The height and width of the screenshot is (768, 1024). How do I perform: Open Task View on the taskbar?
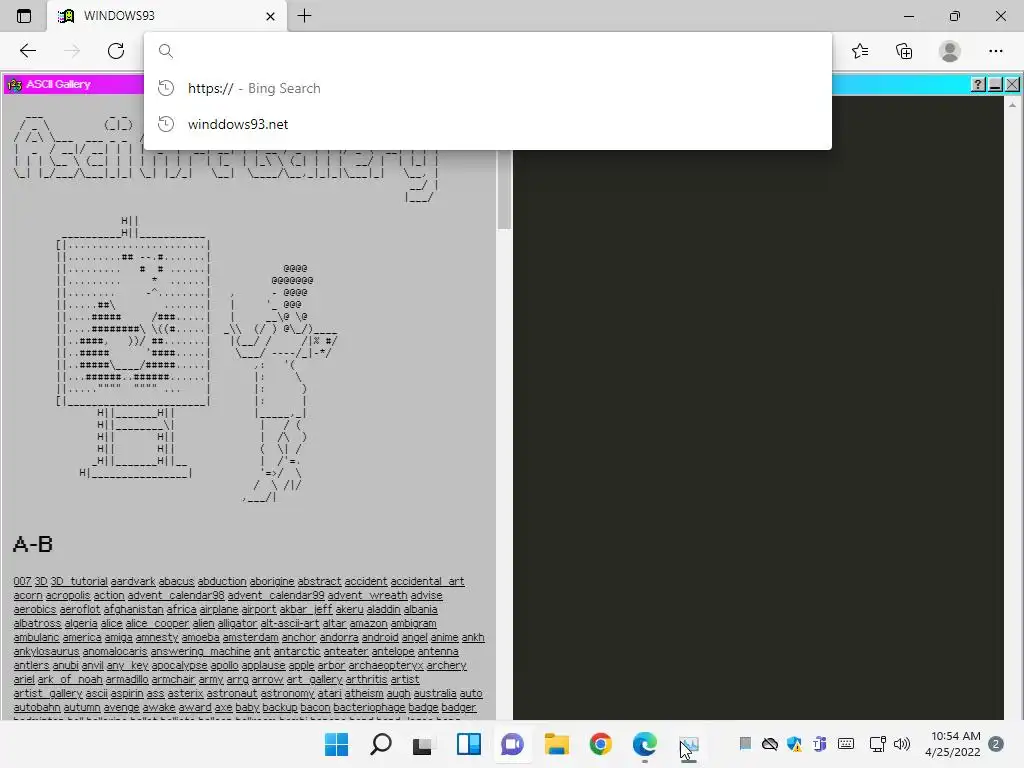(x=424, y=744)
